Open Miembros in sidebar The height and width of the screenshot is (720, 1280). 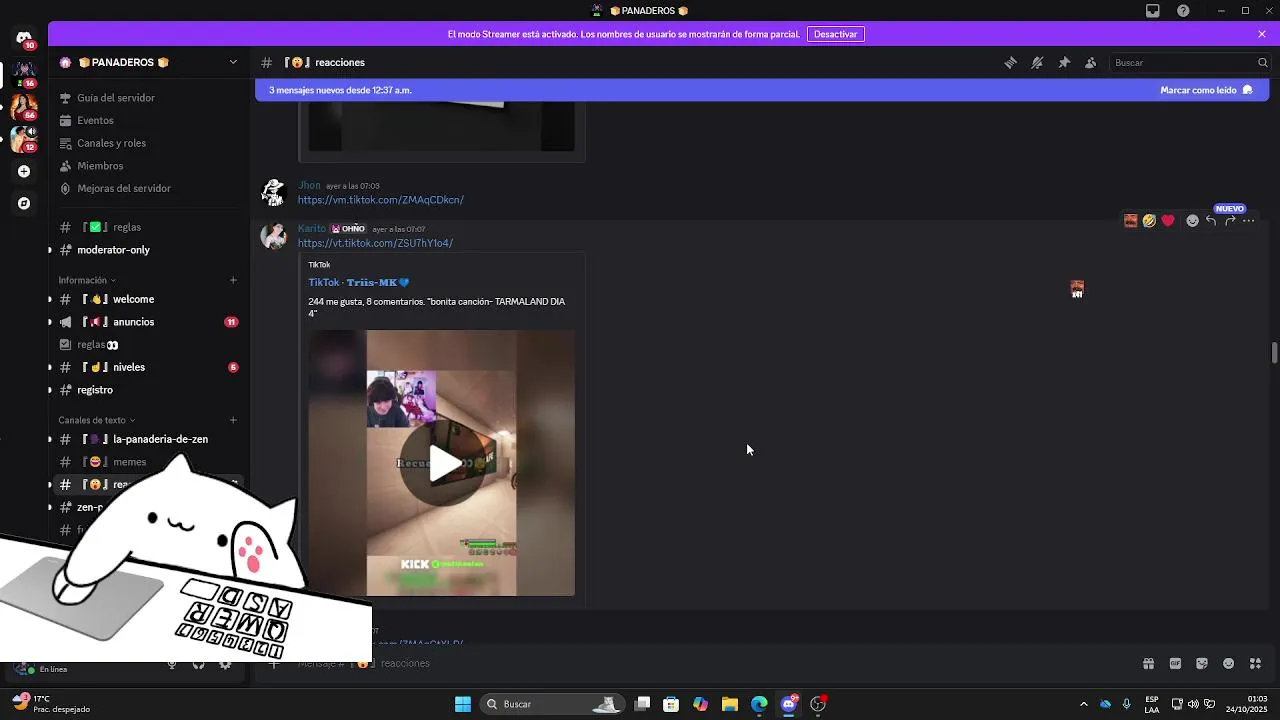click(x=100, y=166)
